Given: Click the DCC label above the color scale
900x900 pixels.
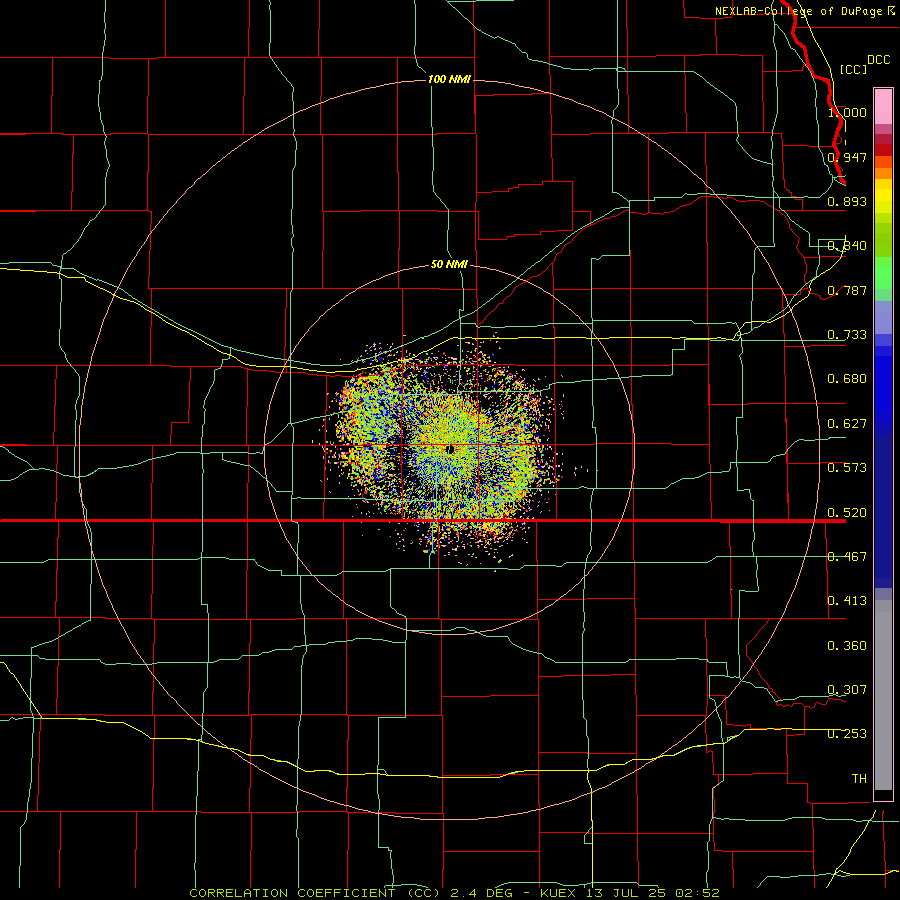Looking at the screenshot, I should pyautogui.click(x=879, y=60).
